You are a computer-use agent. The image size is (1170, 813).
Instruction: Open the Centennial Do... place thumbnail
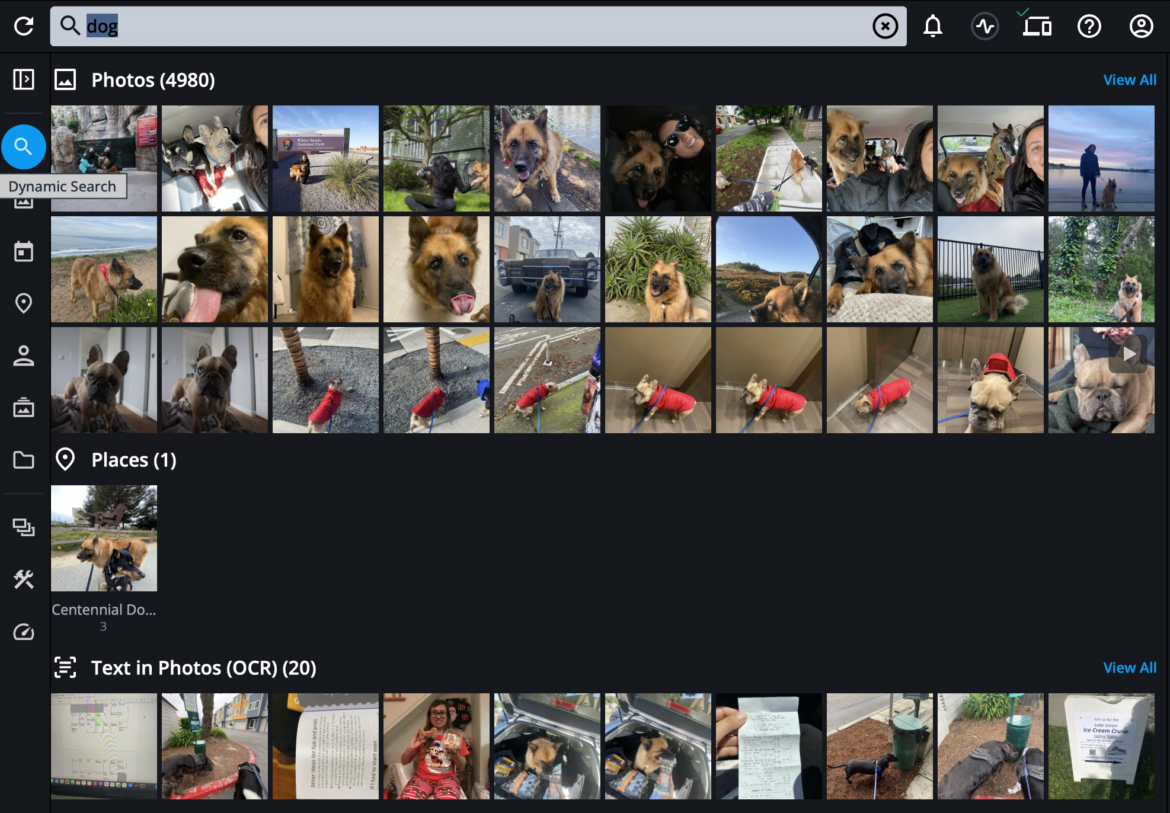click(104, 539)
